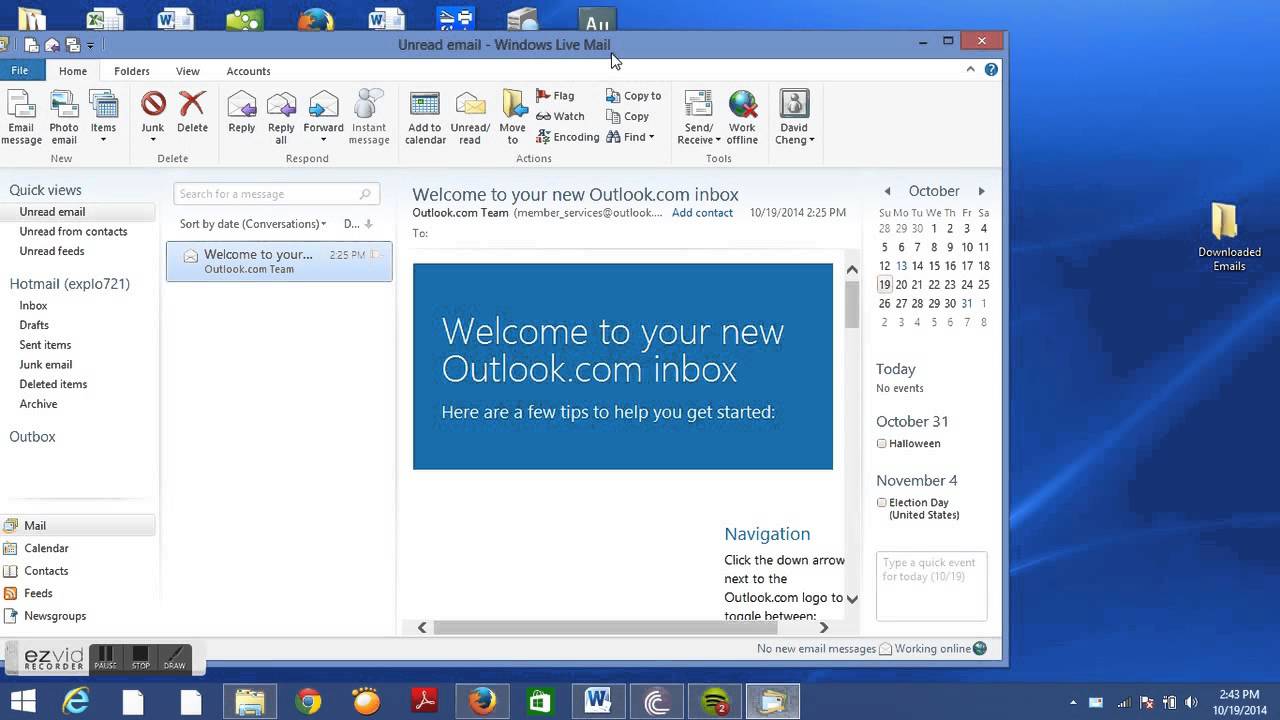Click the Windows Start button

(22, 702)
